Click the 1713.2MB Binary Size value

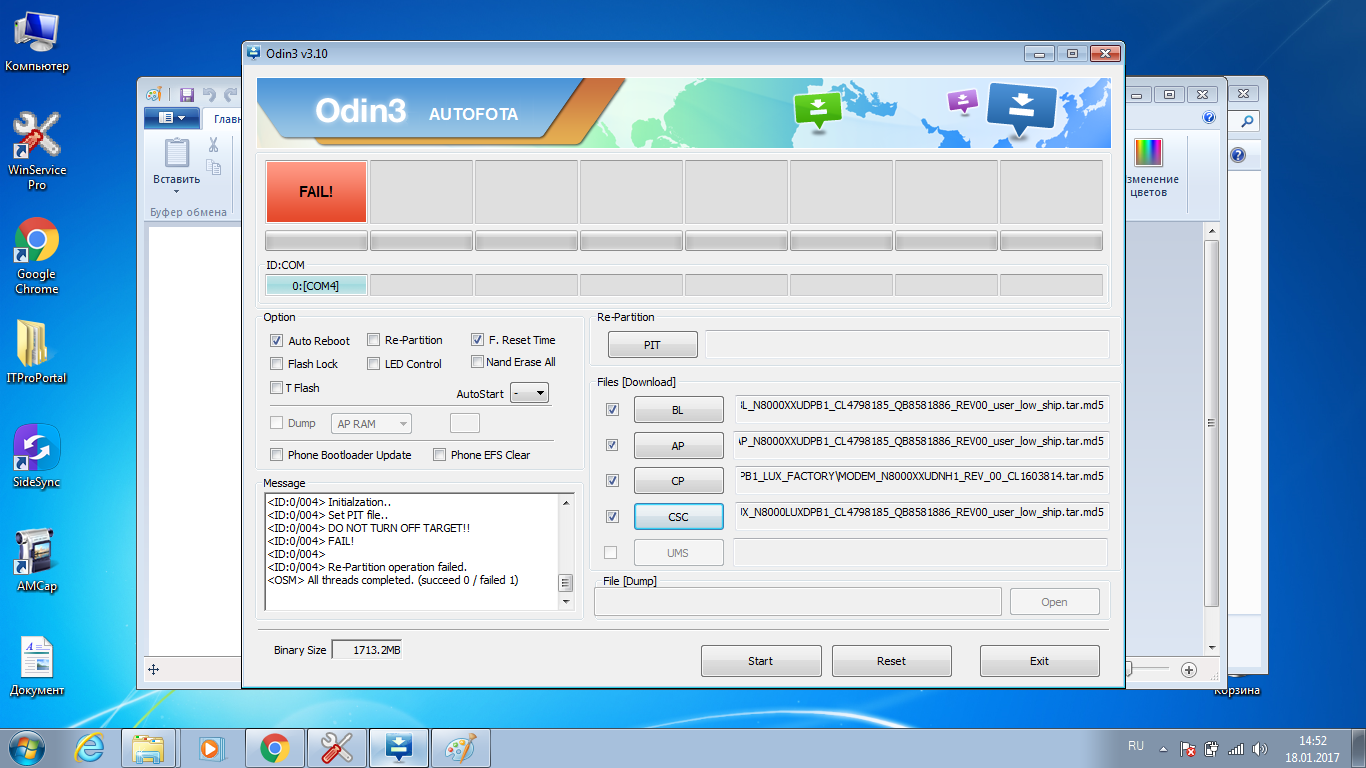(x=367, y=650)
